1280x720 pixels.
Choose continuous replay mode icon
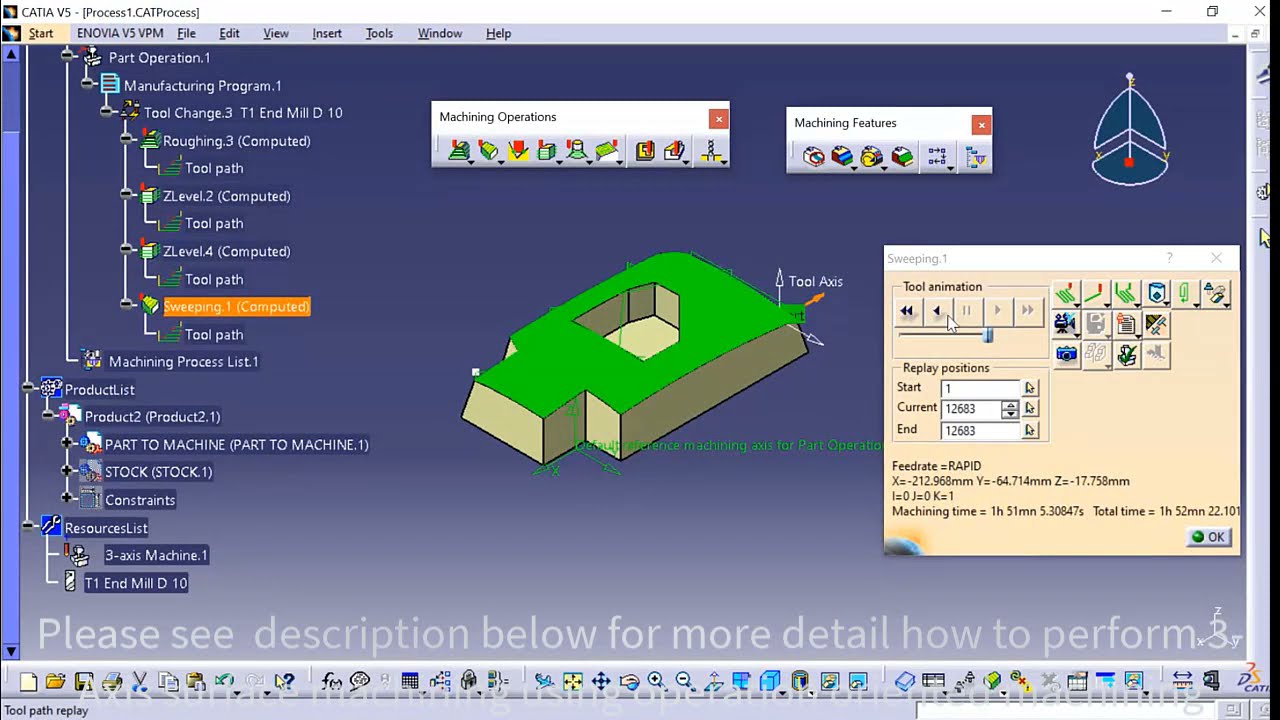(x=1066, y=294)
